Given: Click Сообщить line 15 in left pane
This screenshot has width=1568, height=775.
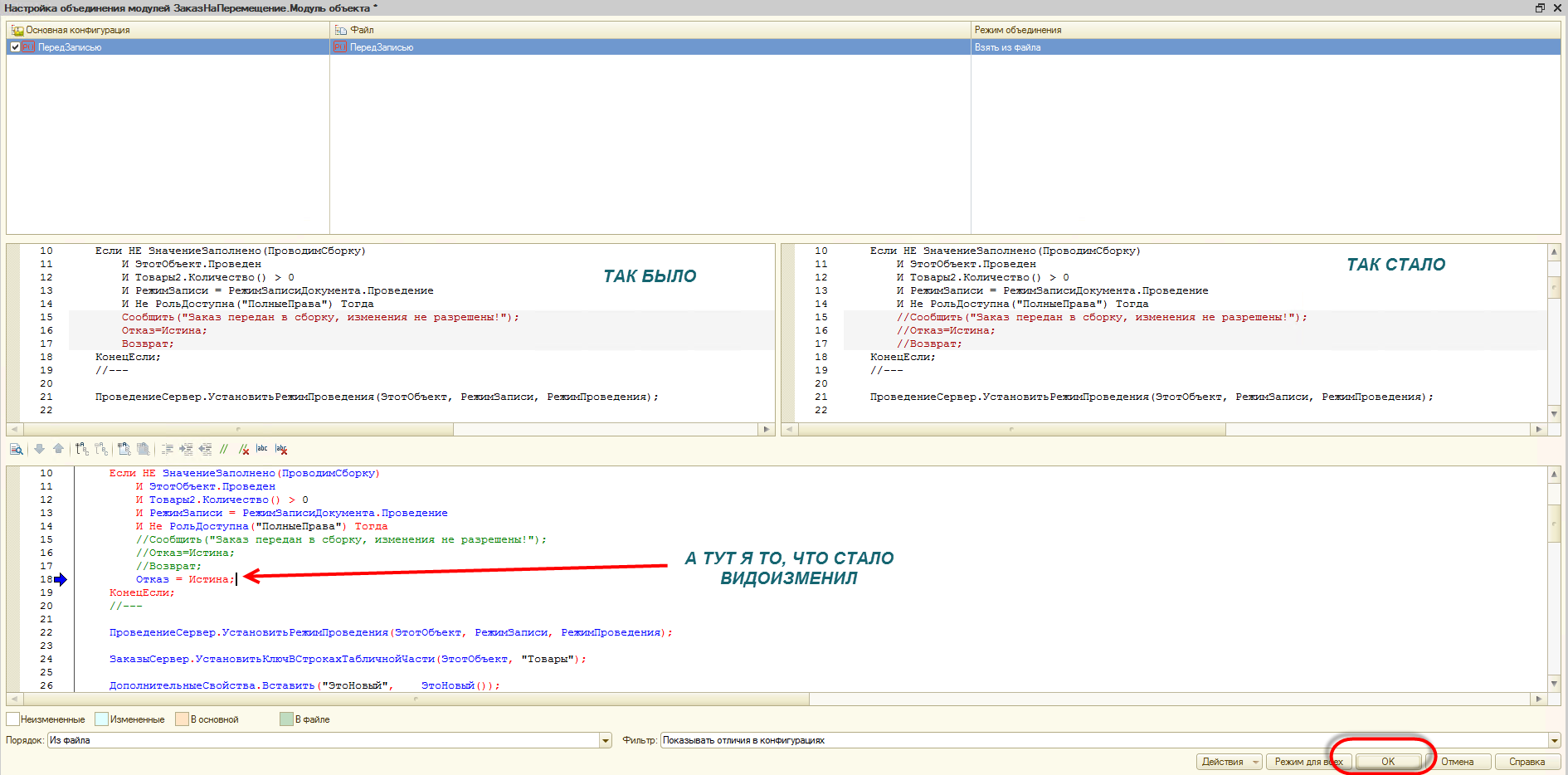Looking at the screenshot, I should [320, 317].
